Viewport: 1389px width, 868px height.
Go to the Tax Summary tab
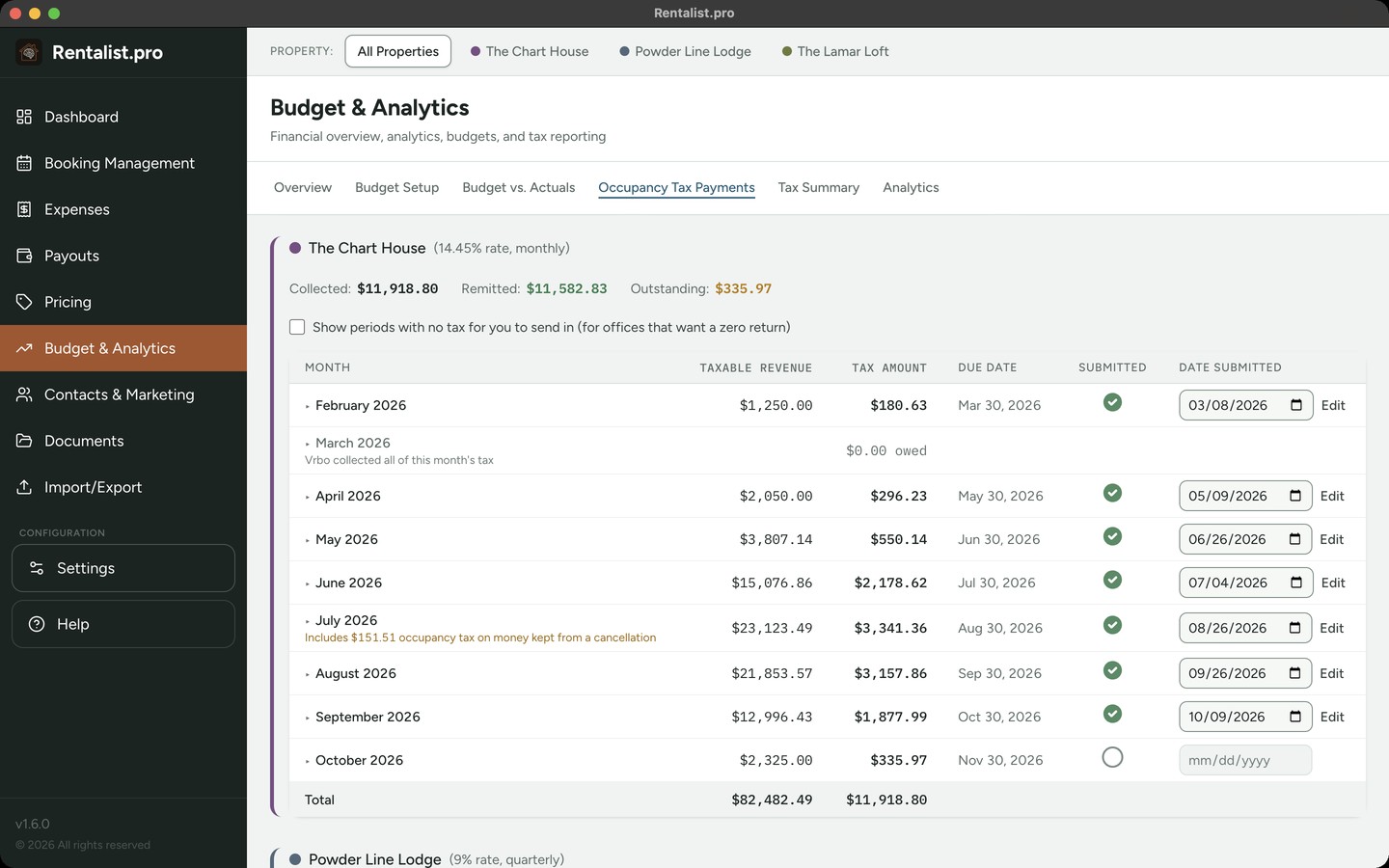click(x=818, y=187)
